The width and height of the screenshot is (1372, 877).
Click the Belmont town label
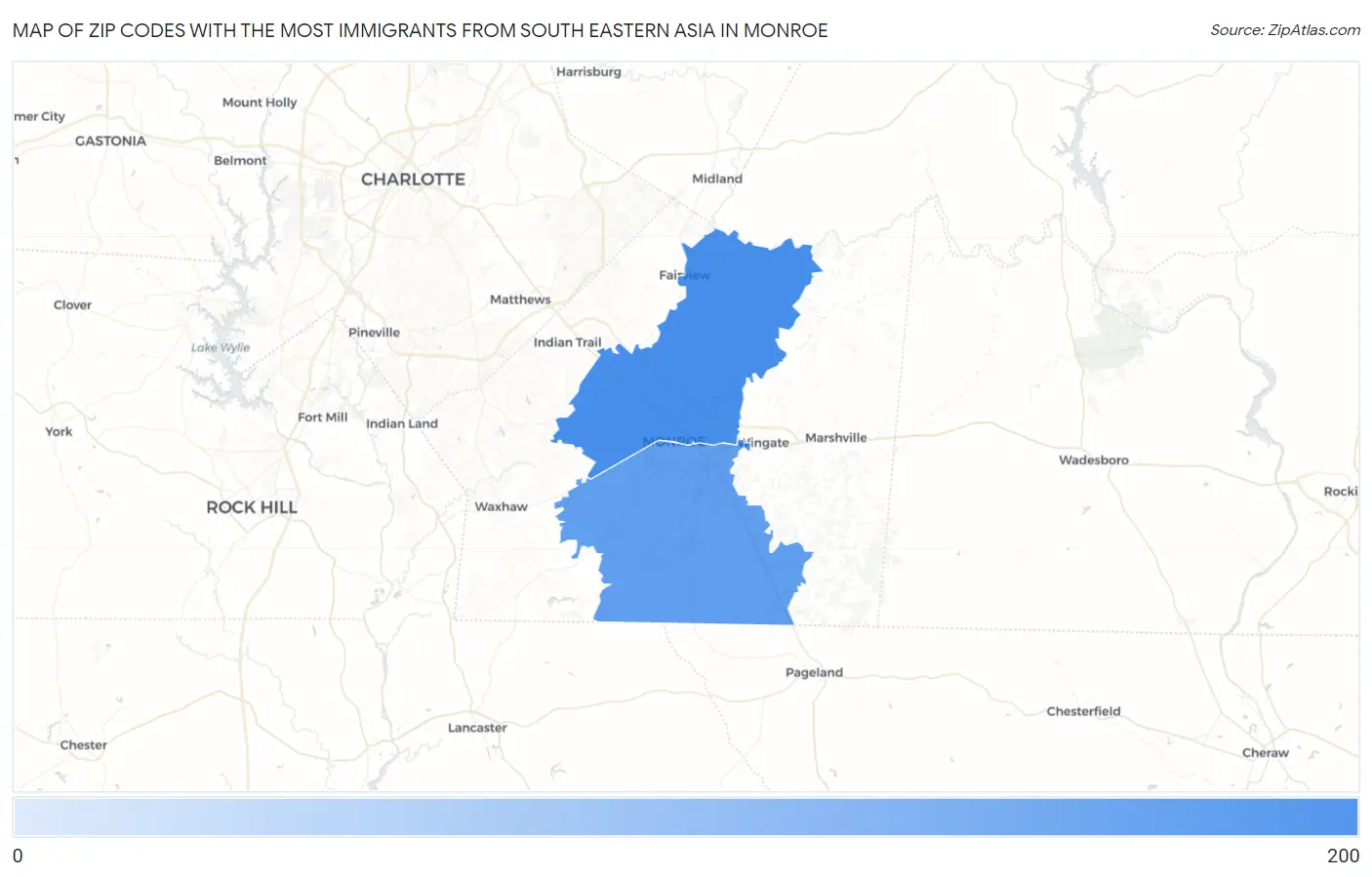click(240, 160)
